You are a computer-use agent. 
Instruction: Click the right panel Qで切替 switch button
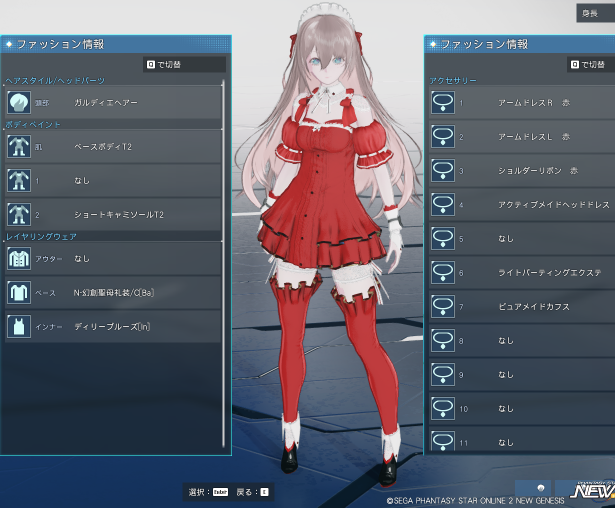coord(591,64)
